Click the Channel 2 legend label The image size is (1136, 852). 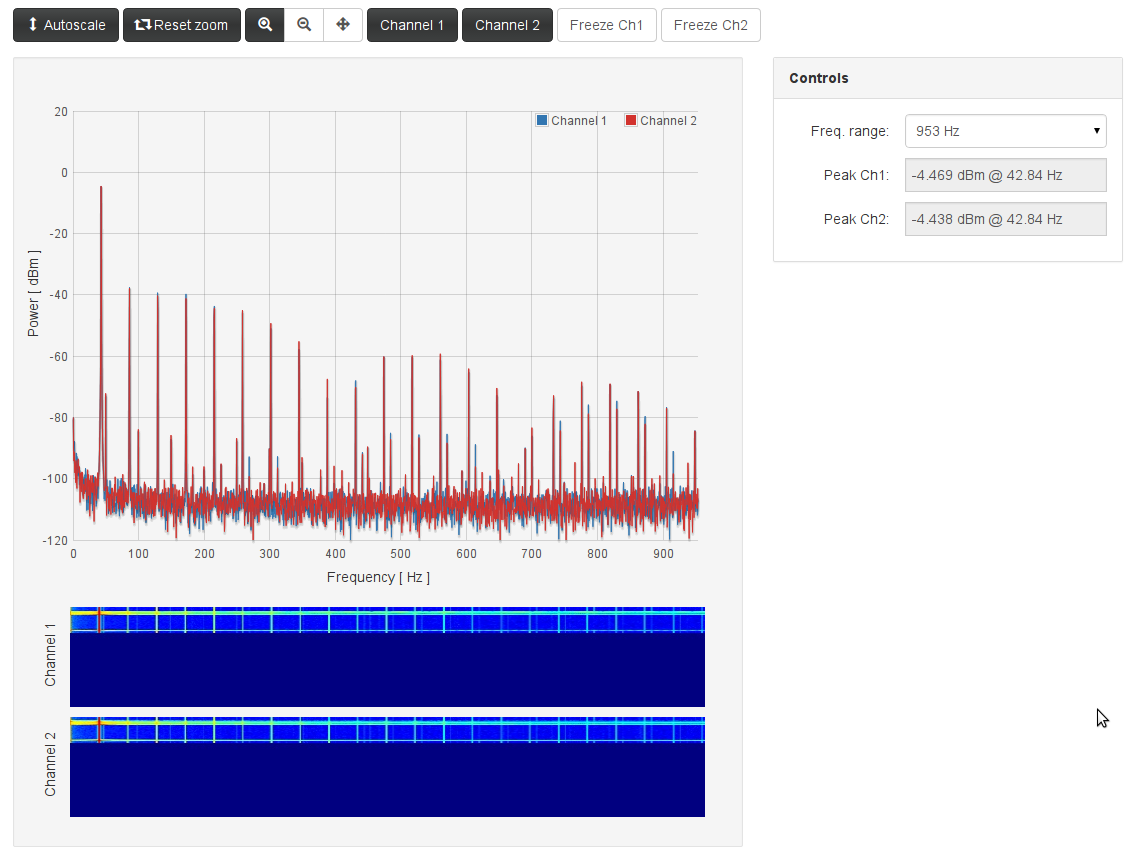[x=668, y=121]
